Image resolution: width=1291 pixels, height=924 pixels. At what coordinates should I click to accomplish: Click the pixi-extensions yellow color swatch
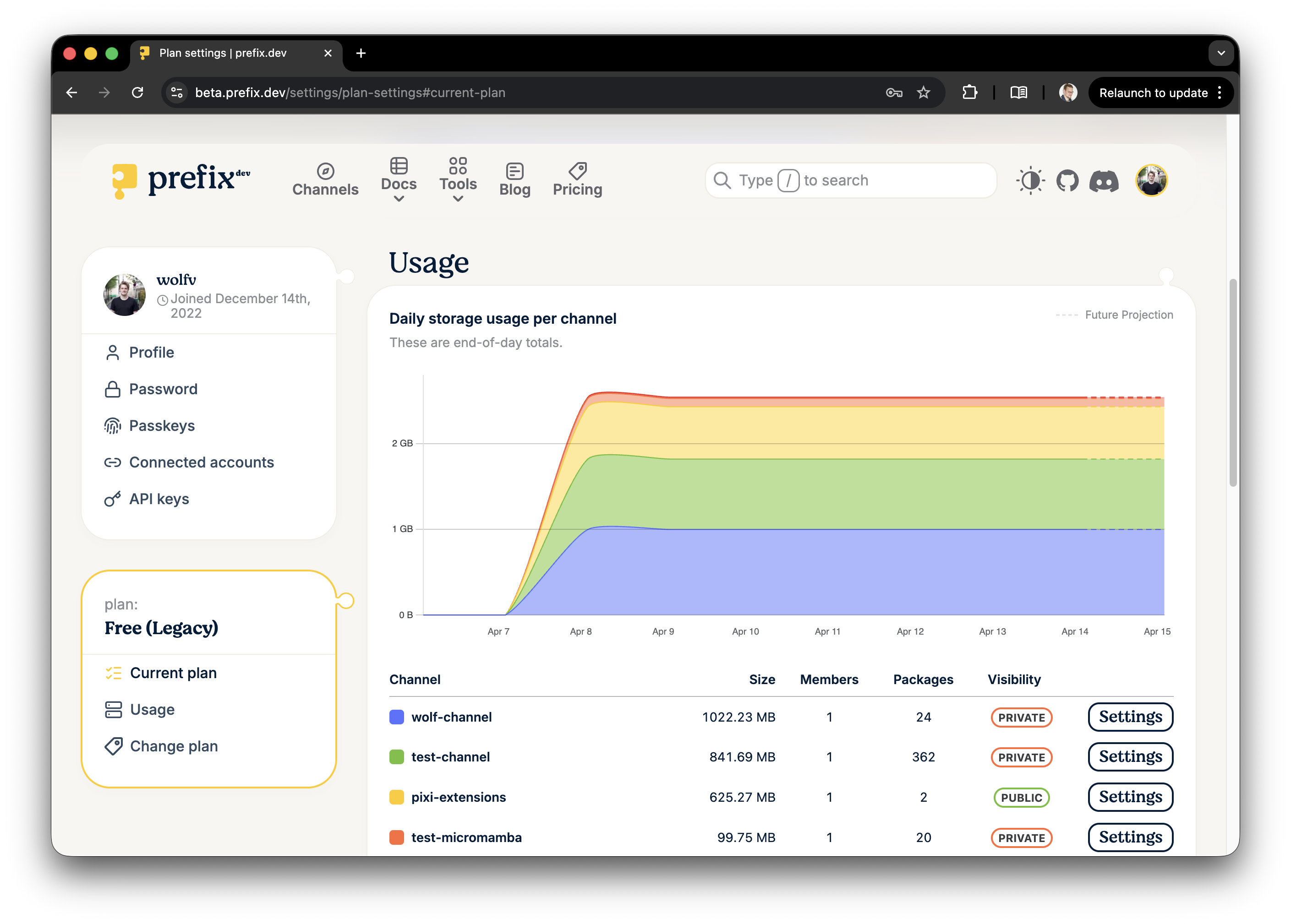coord(396,797)
